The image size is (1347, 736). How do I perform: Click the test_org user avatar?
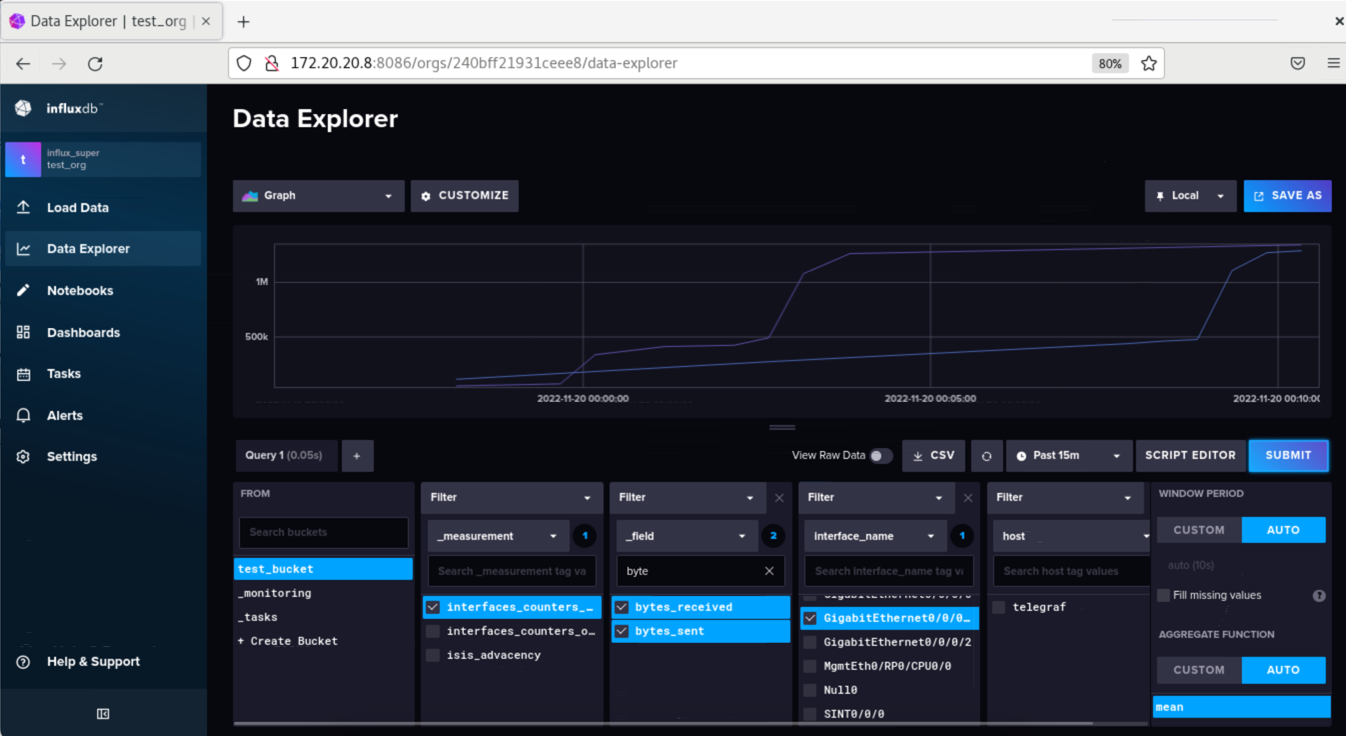pos(23,159)
